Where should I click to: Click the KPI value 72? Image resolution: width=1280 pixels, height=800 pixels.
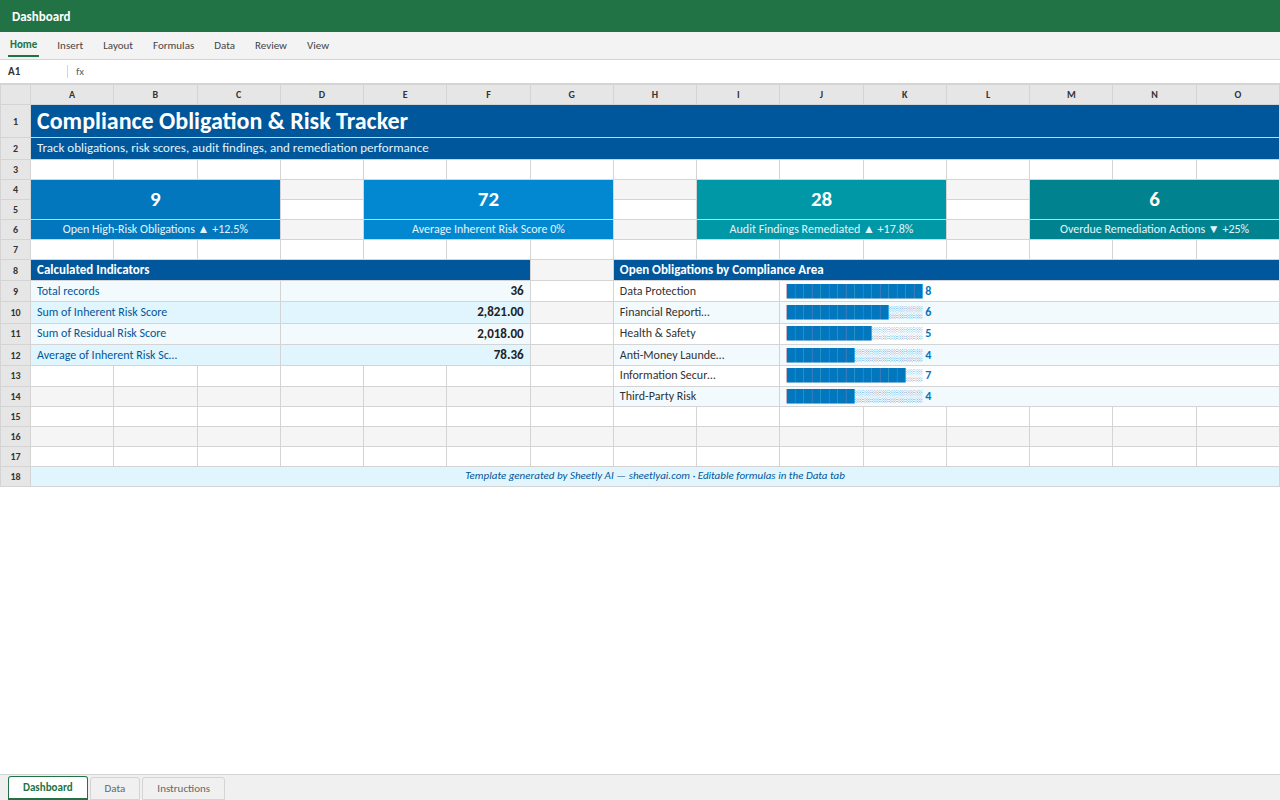[488, 200]
